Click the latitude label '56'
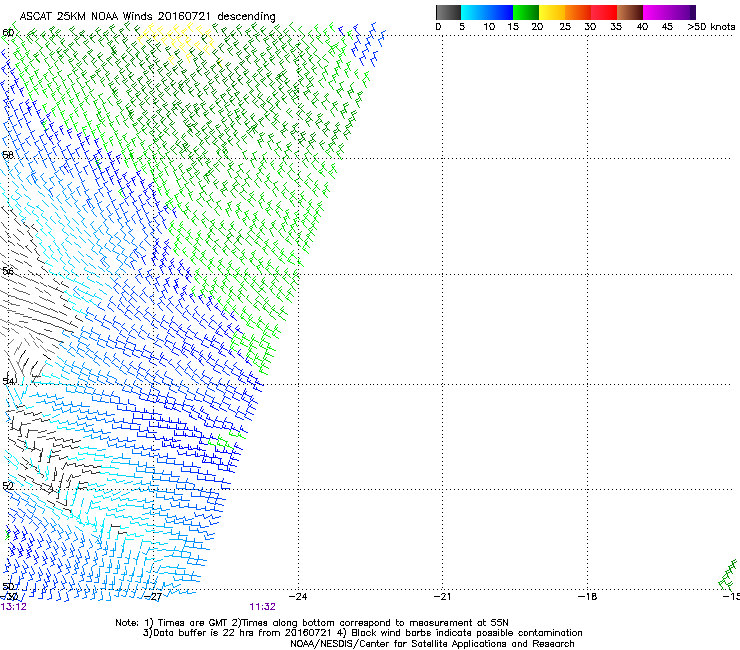Viewport: 740px width, 650px height. [x=8, y=271]
